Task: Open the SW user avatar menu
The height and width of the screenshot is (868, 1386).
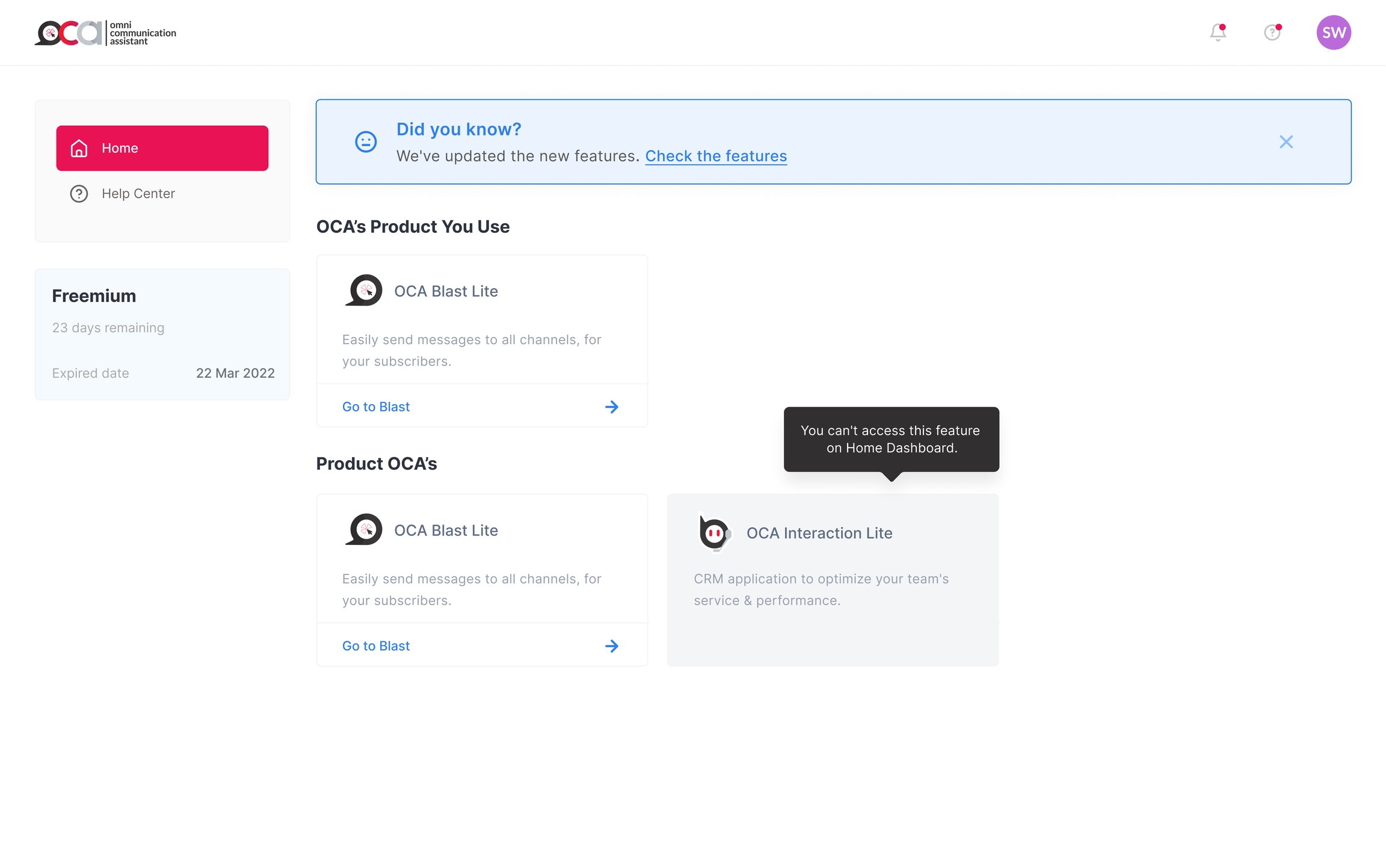Action: (x=1333, y=32)
